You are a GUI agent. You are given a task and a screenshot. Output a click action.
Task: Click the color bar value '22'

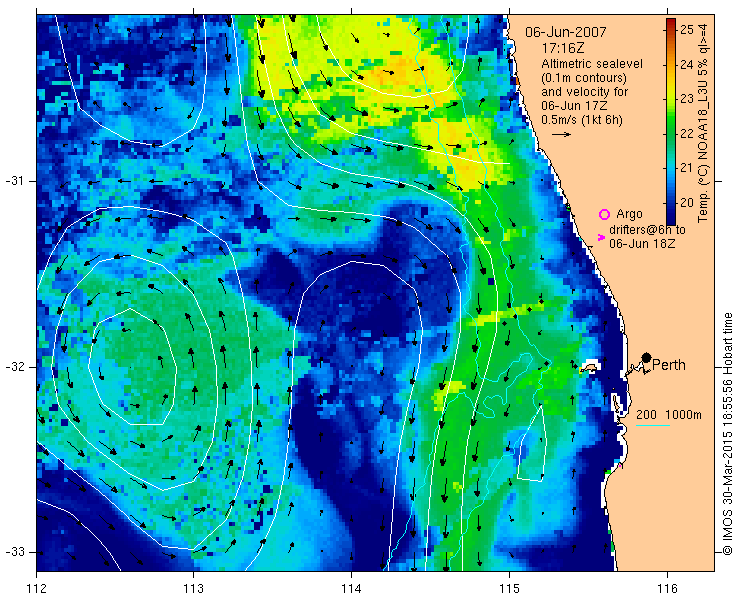click(x=687, y=133)
